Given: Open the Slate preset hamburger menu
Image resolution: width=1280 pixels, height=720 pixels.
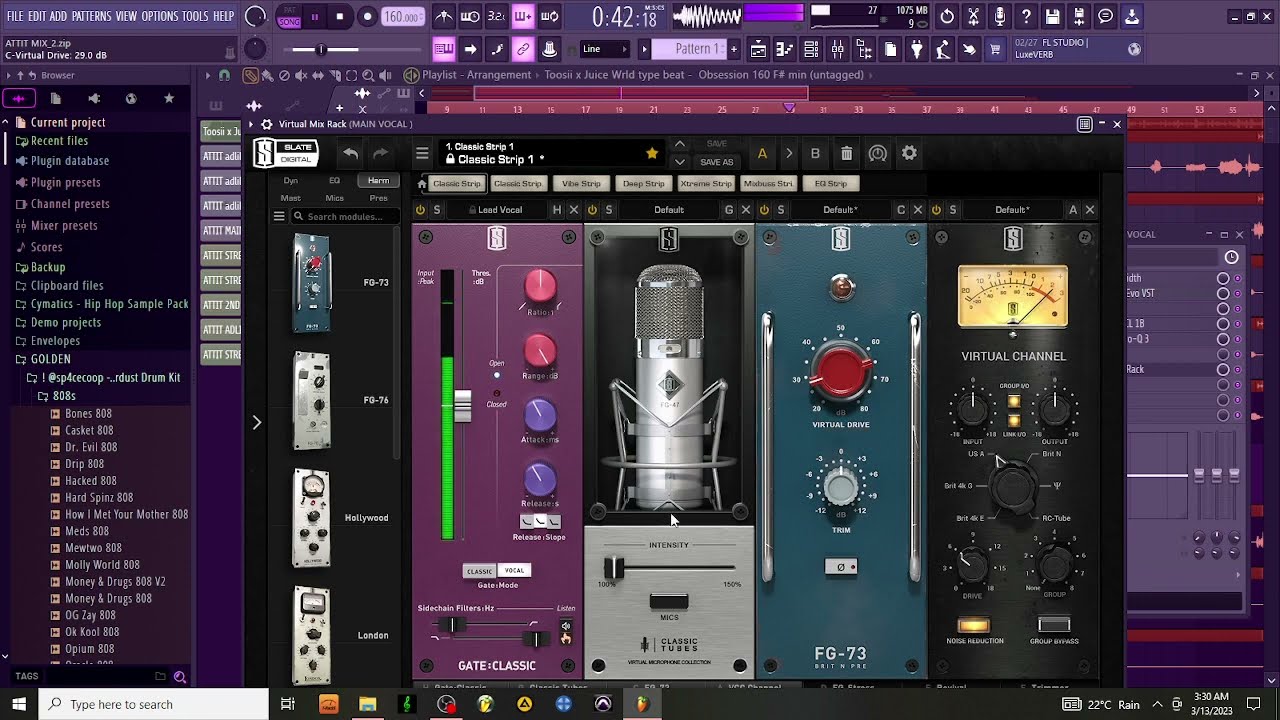Looking at the screenshot, I should pos(422,154).
